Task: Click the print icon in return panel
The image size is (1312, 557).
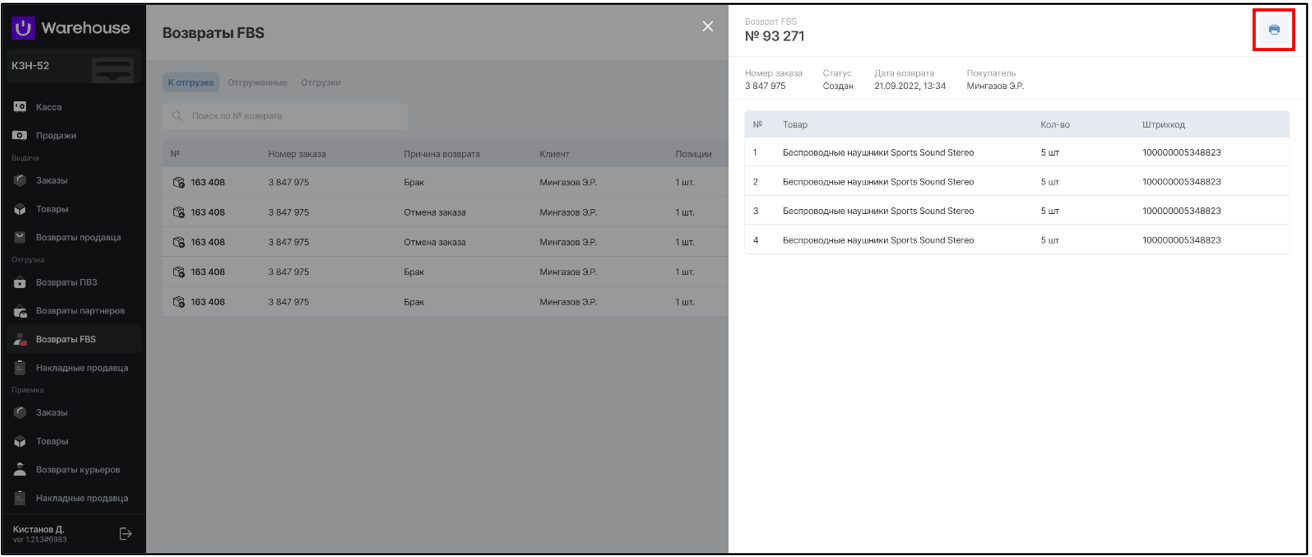Action: tap(1273, 30)
